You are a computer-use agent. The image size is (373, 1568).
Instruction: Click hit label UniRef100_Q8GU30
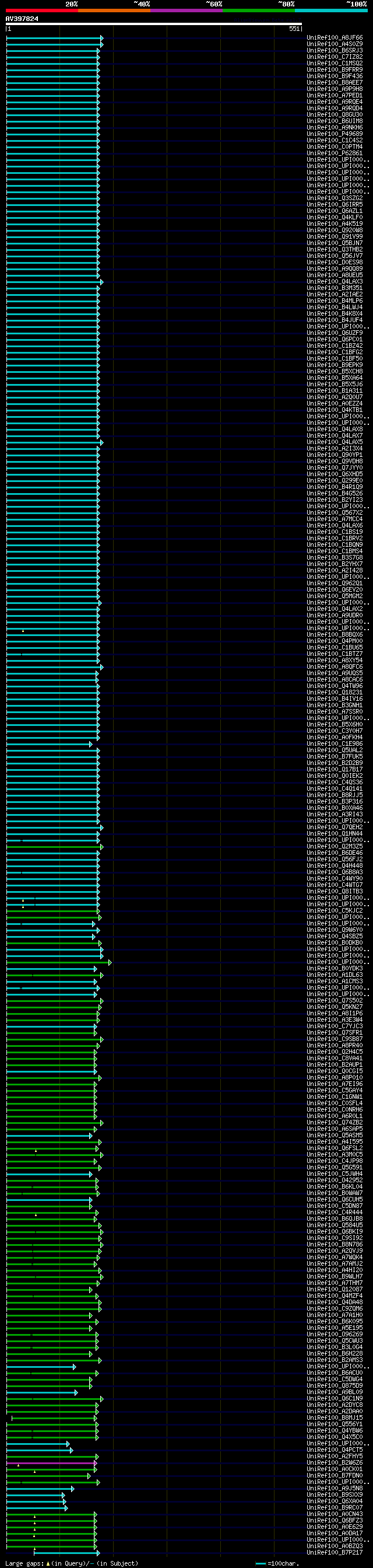point(335,114)
